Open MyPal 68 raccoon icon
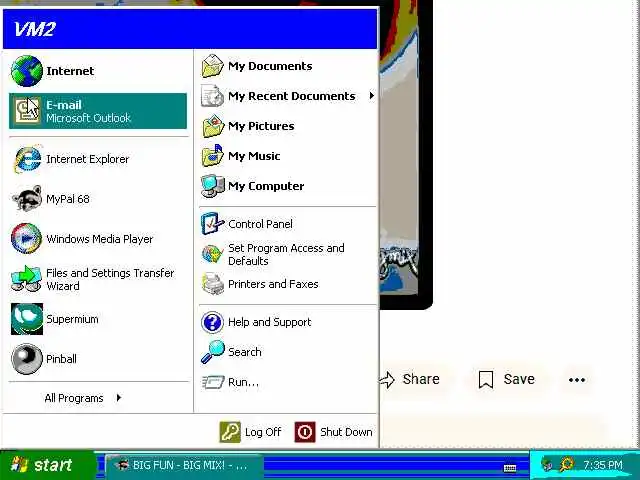This screenshot has width=640, height=480. click(27, 199)
